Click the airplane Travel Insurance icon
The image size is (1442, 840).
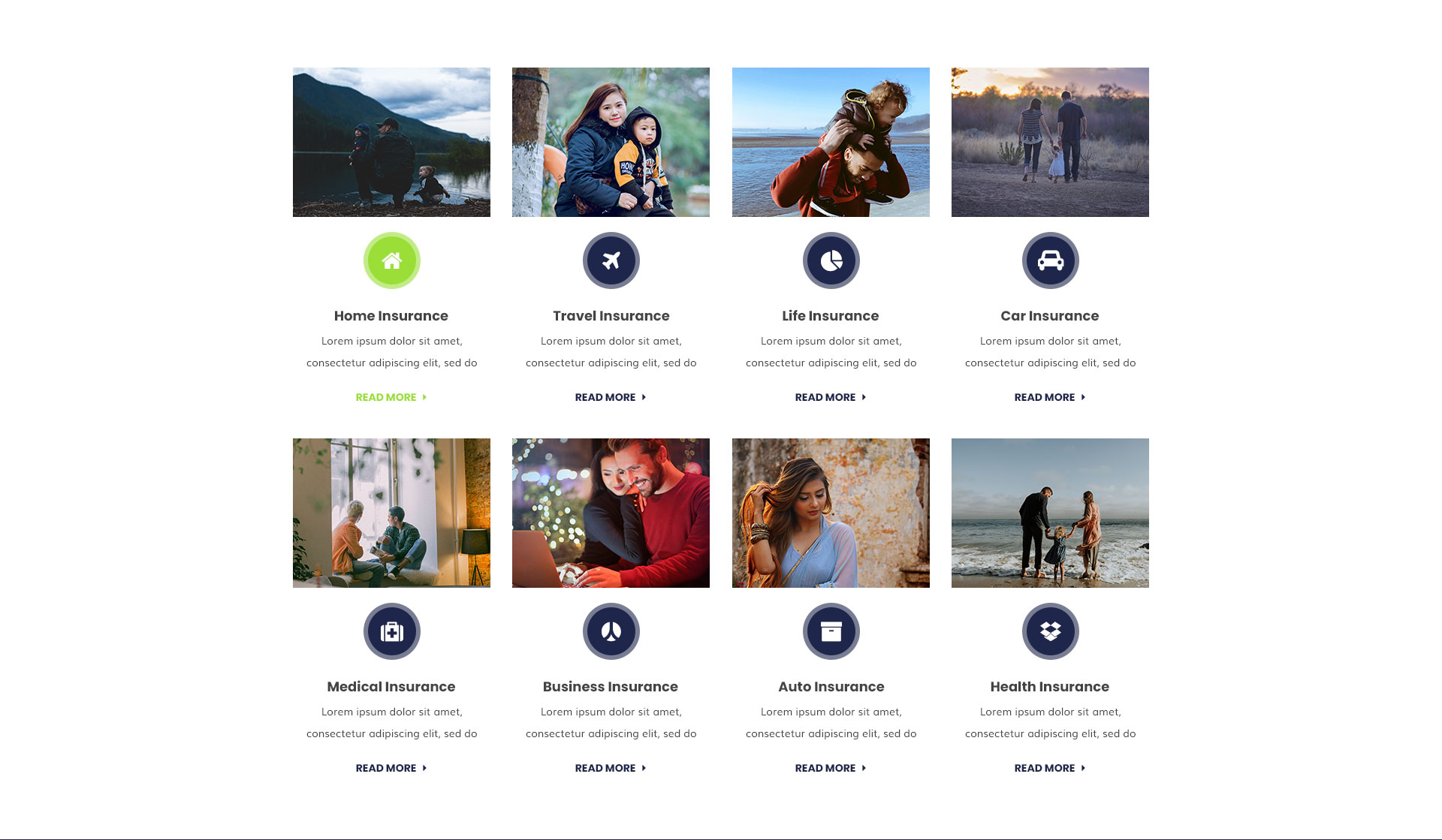point(611,260)
